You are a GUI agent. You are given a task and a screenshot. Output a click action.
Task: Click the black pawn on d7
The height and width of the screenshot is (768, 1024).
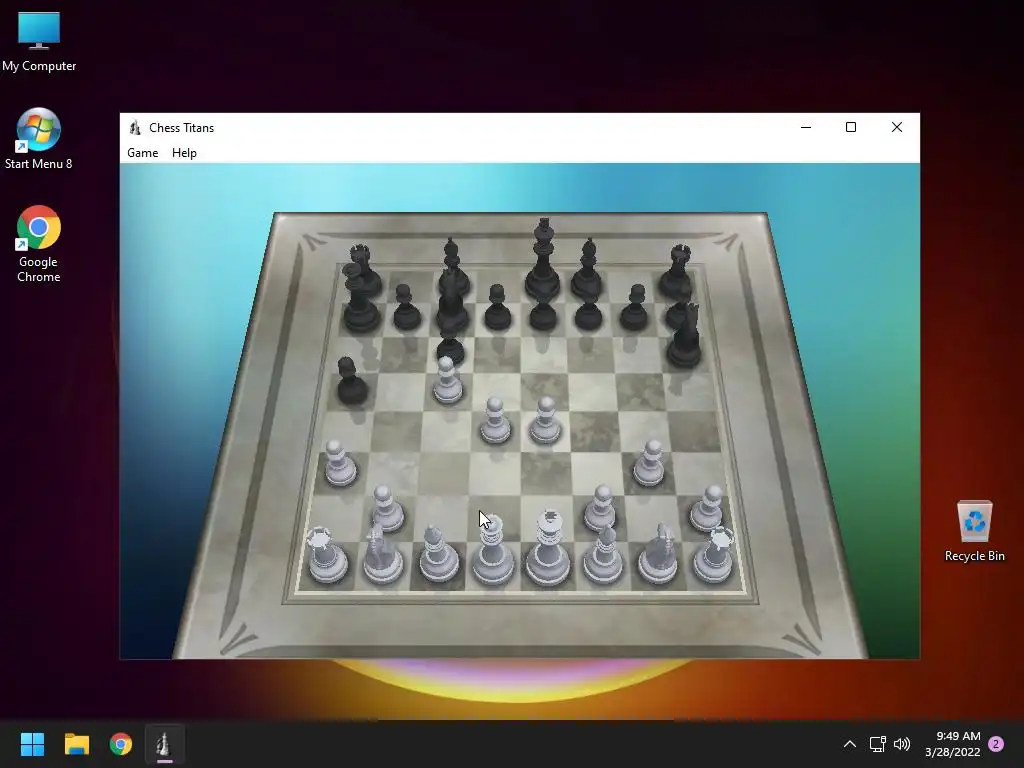pyautogui.click(x=498, y=307)
